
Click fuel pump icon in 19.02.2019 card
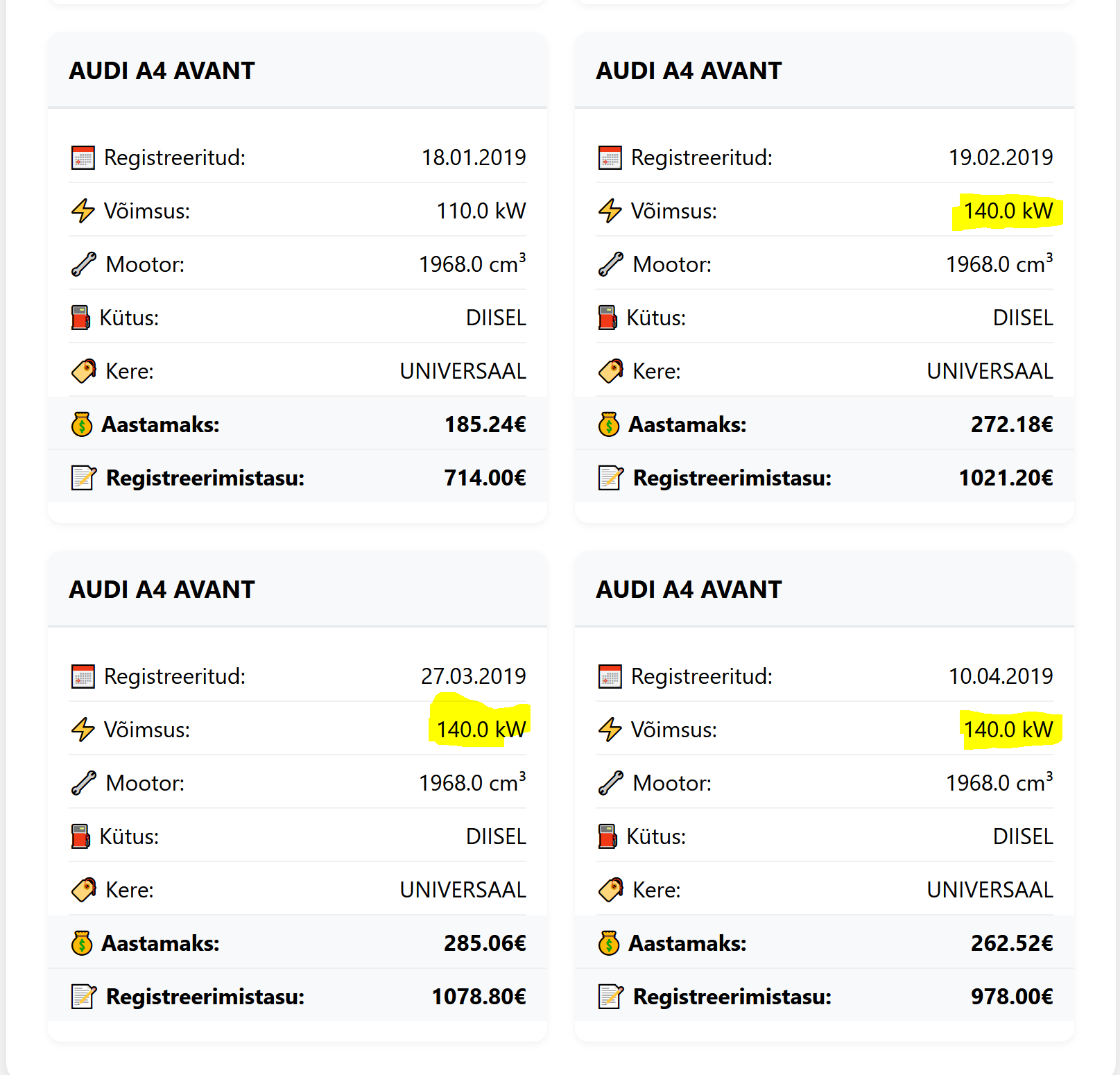[608, 318]
